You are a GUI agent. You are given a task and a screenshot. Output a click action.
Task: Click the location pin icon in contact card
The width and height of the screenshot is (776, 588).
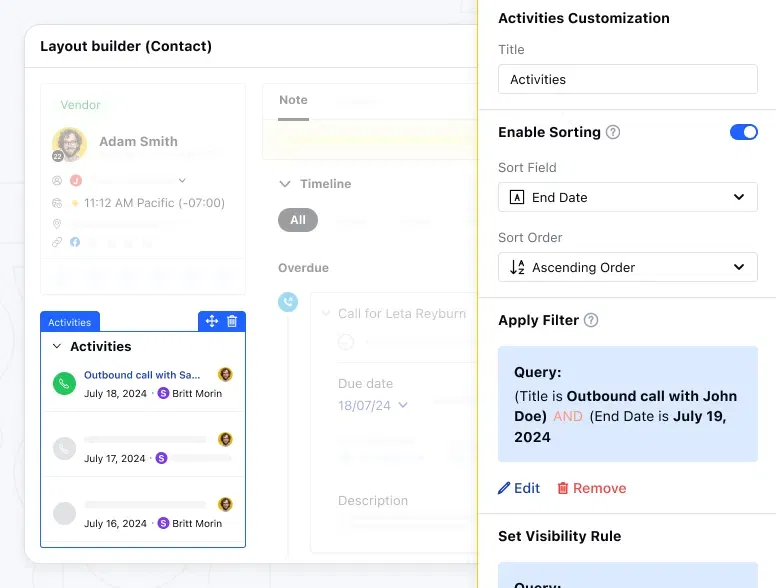[x=57, y=224]
